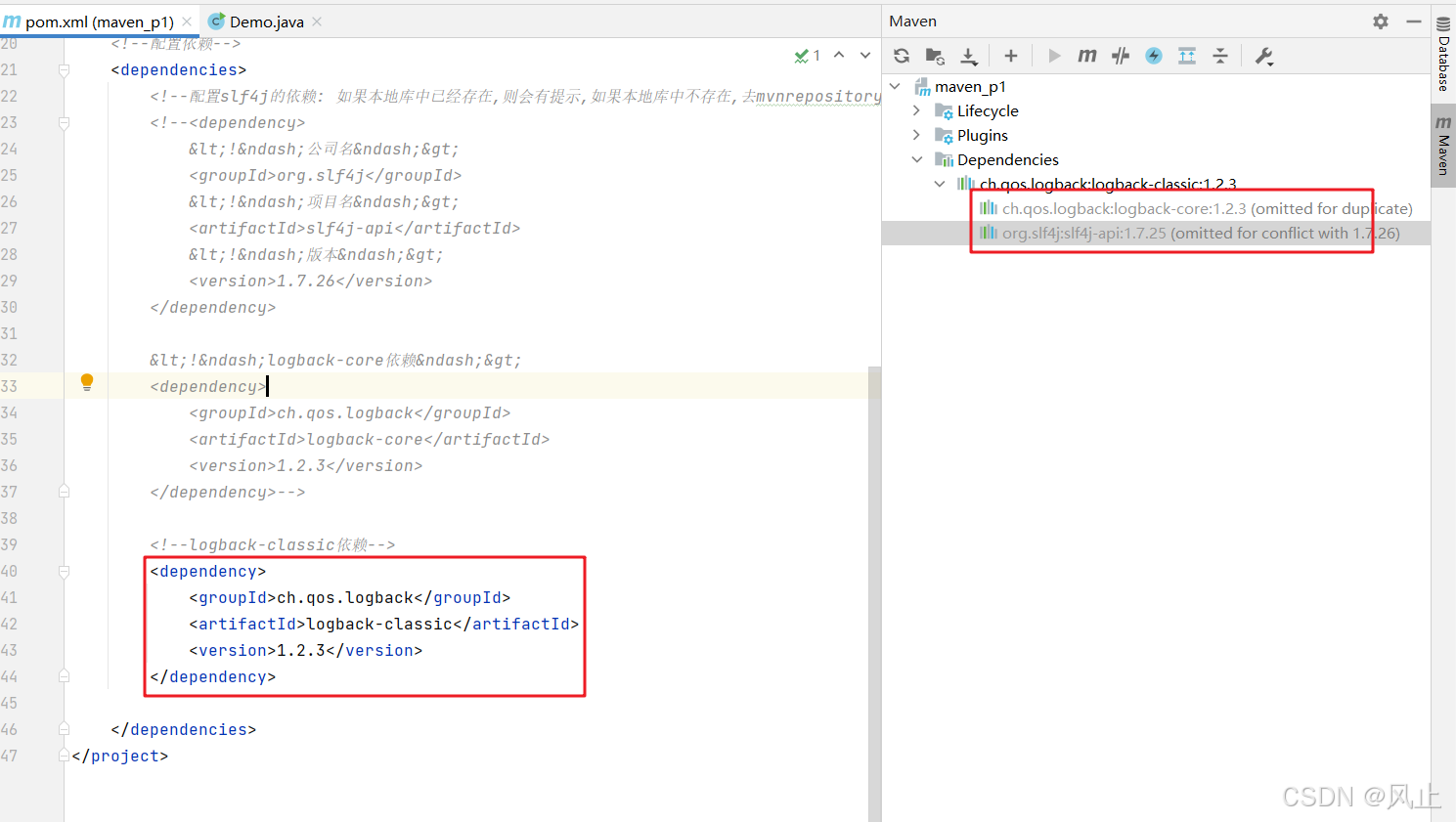Image resolution: width=1456 pixels, height=822 pixels.
Task: Click the version 1.7.26 line in editor
Action: pyautogui.click(x=310, y=281)
